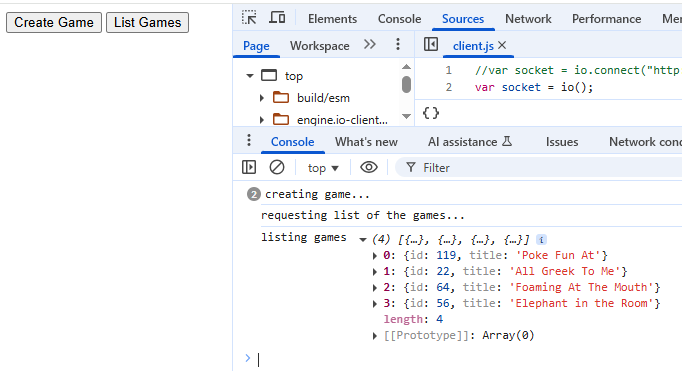The height and width of the screenshot is (371, 682).
Task: Click the funnel filter icon
Action: [x=411, y=167]
